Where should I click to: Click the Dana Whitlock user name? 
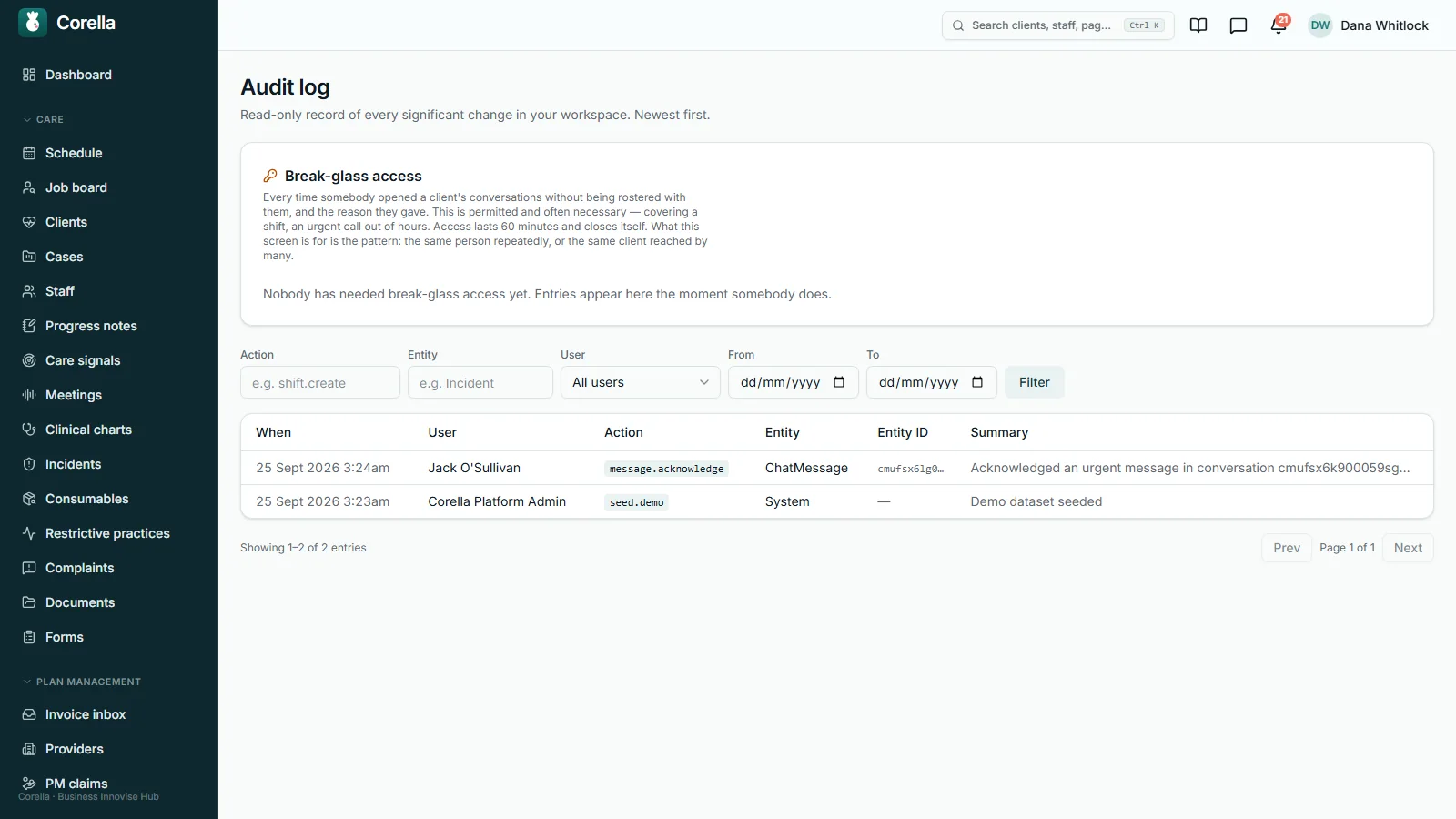tap(1384, 25)
